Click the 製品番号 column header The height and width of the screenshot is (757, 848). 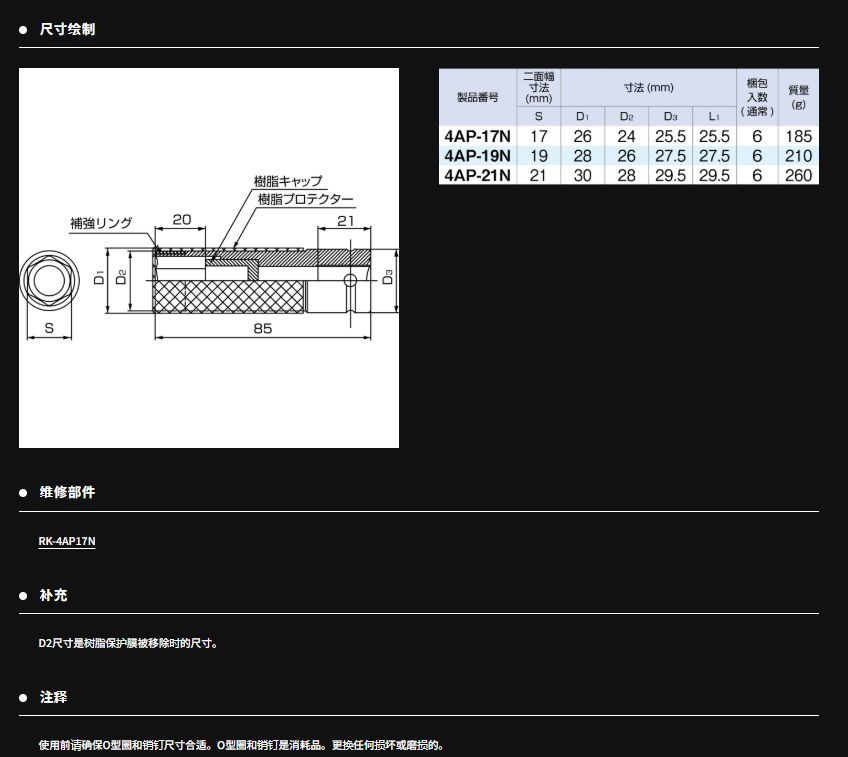coord(477,97)
